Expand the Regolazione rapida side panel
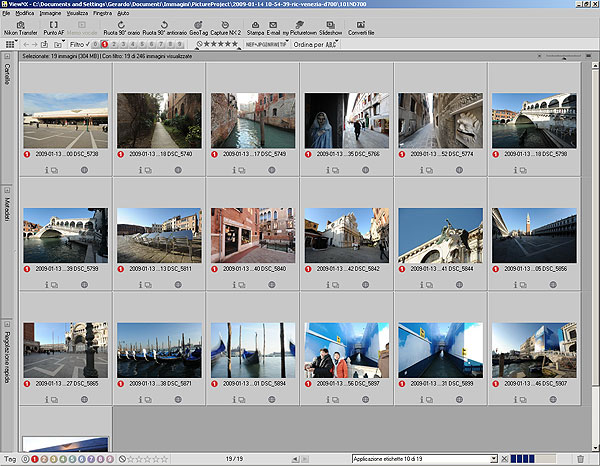The width and height of the screenshot is (600, 466). (7, 324)
